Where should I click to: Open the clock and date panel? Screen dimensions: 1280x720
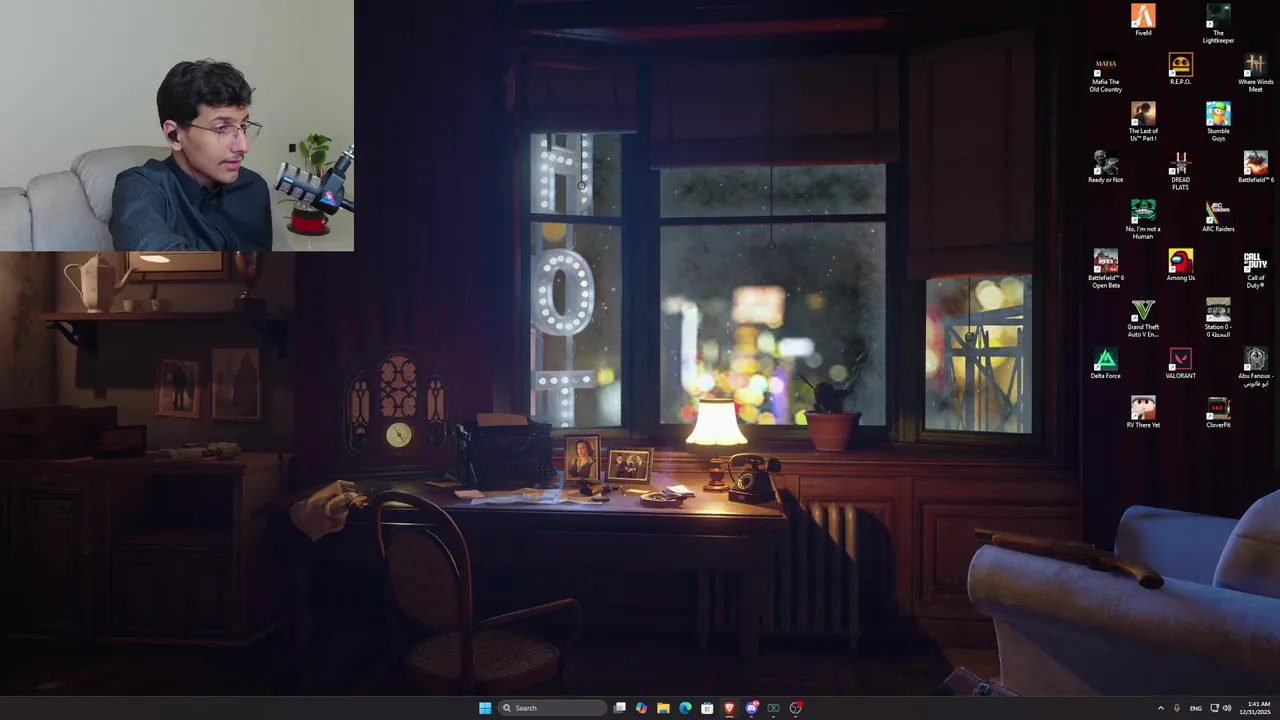1256,708
